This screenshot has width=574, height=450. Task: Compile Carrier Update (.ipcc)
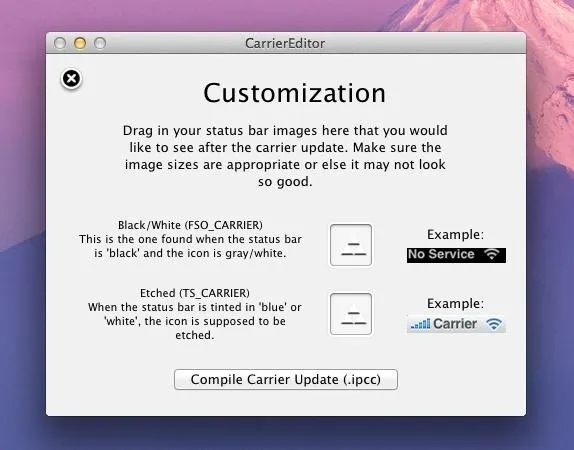(x=286, y=379)
